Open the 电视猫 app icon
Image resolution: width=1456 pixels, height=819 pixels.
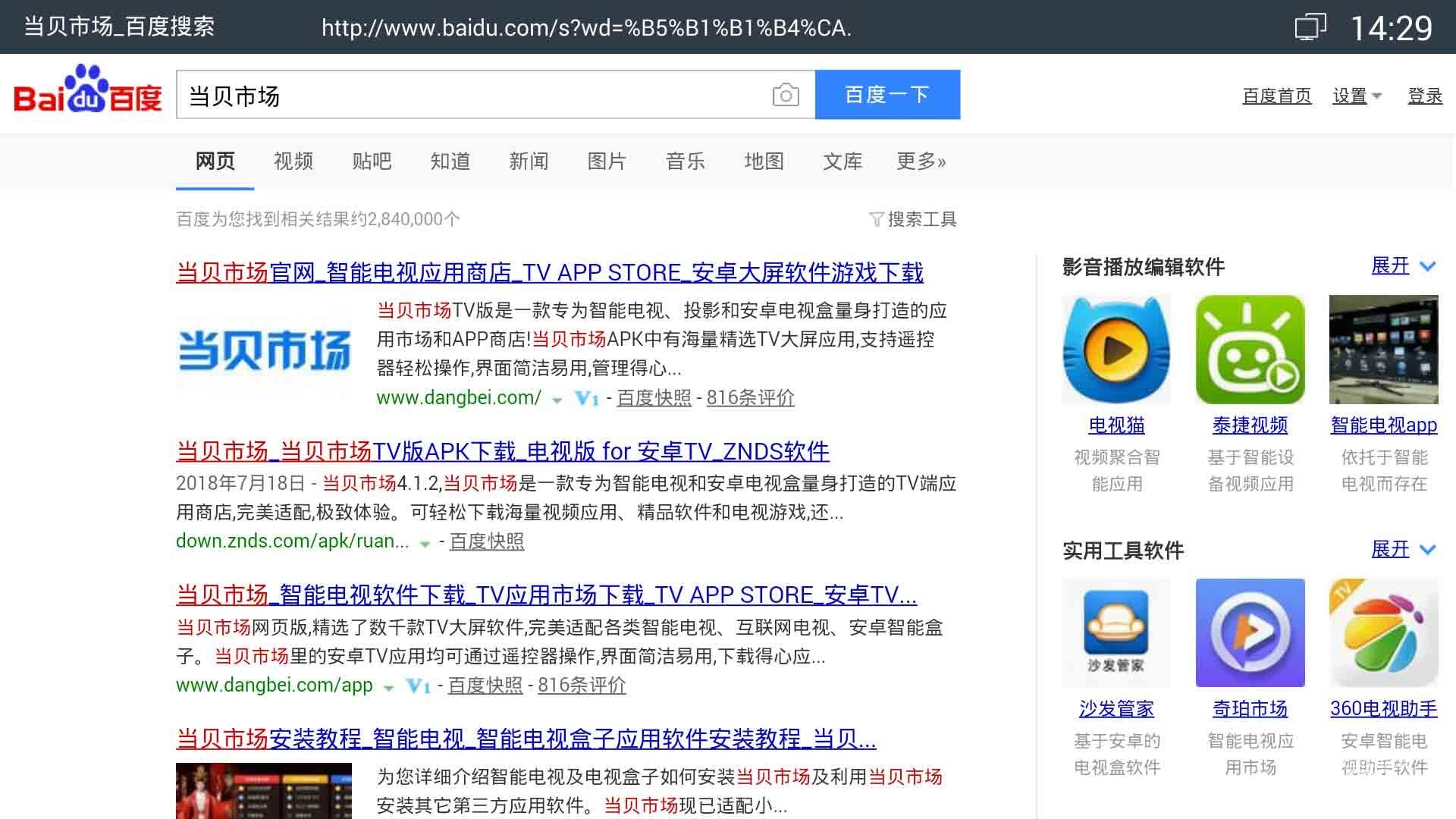pos(1116,350)
